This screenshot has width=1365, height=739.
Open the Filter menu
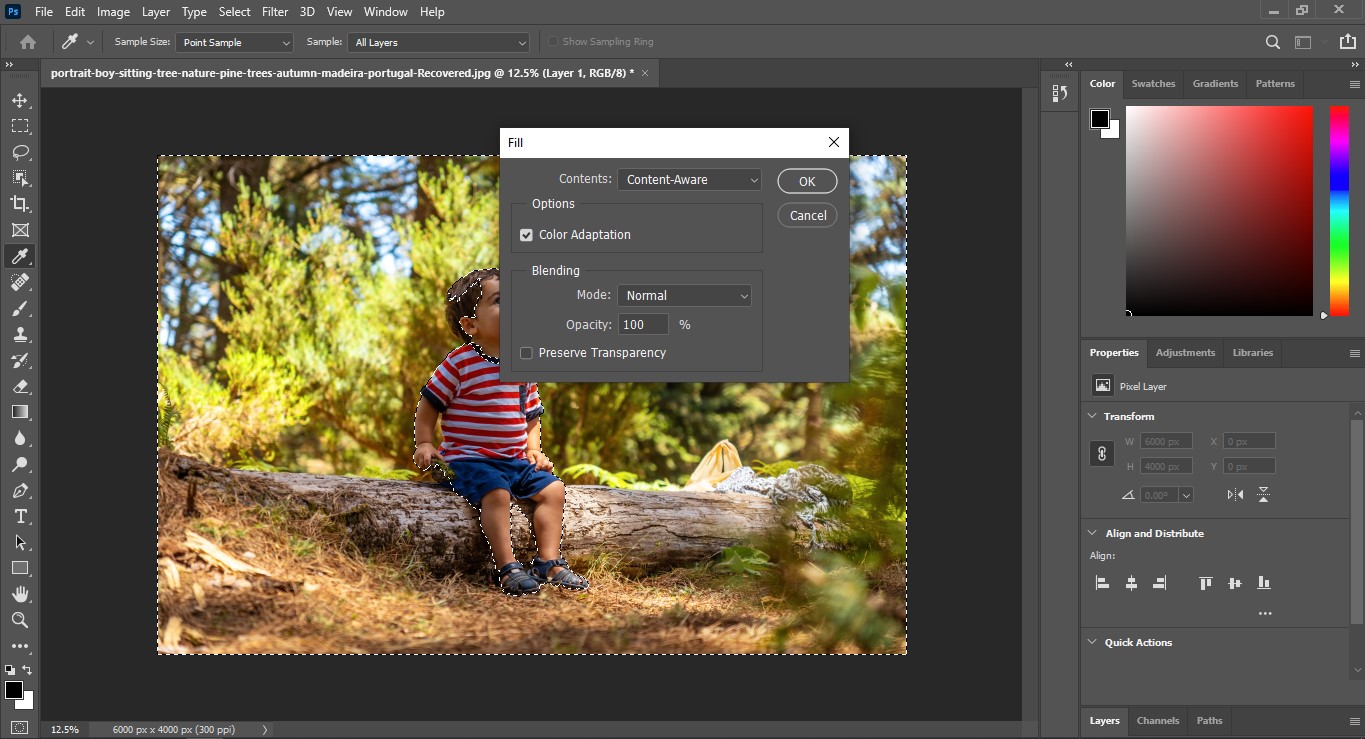pos(275,12)
